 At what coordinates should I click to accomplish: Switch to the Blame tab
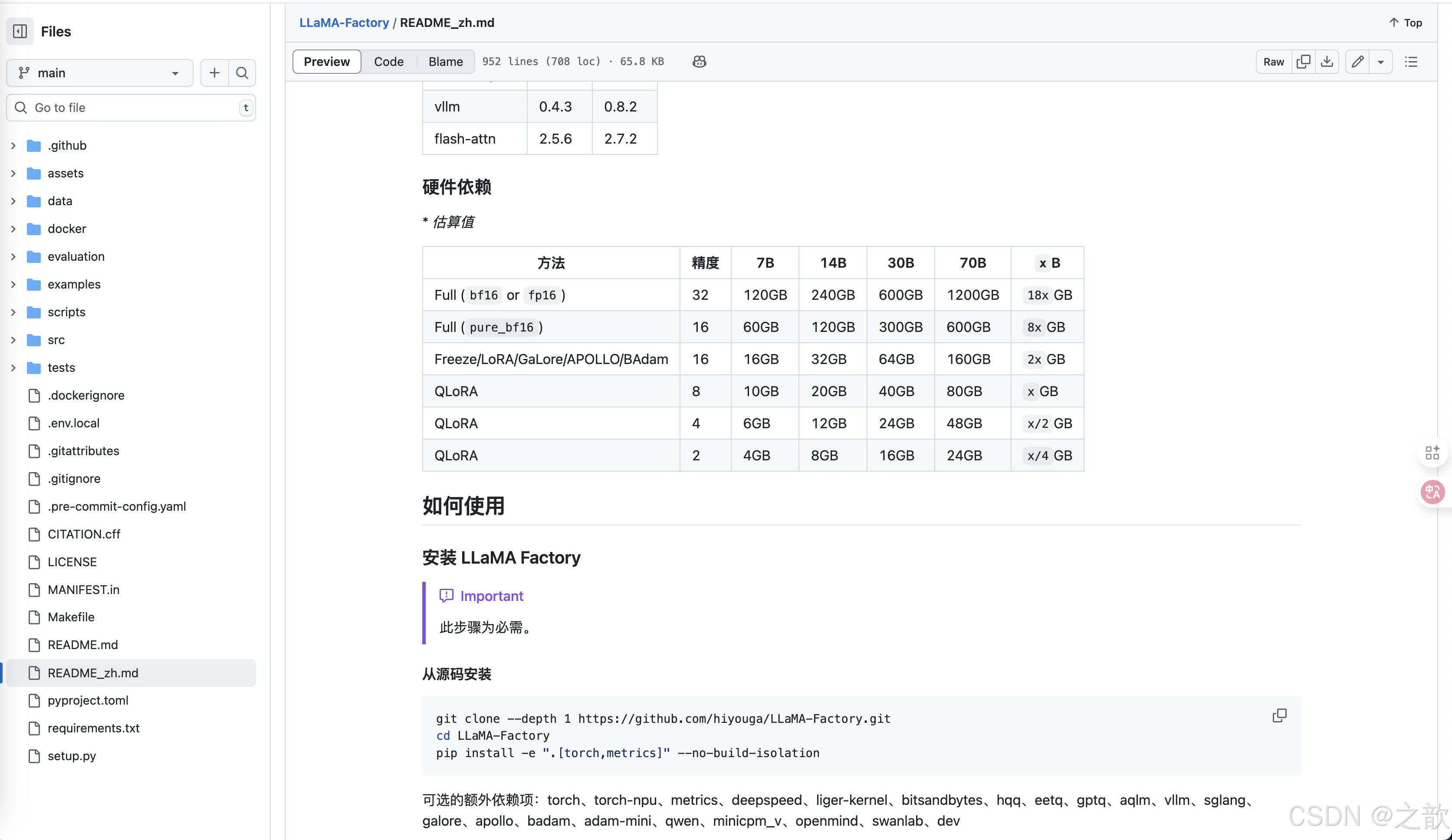tap(445, 62)
